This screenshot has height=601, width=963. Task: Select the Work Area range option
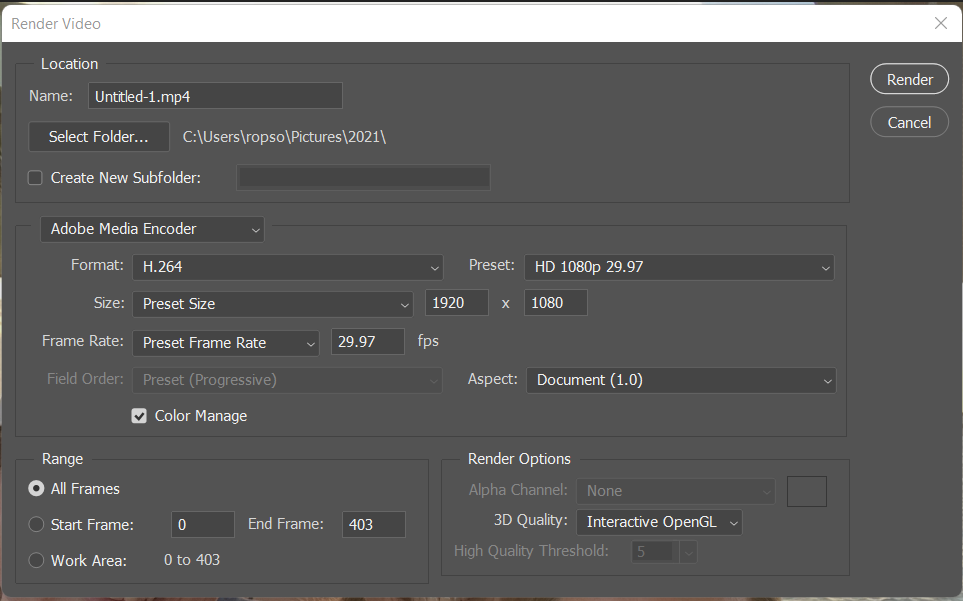[x=35, y=561]
